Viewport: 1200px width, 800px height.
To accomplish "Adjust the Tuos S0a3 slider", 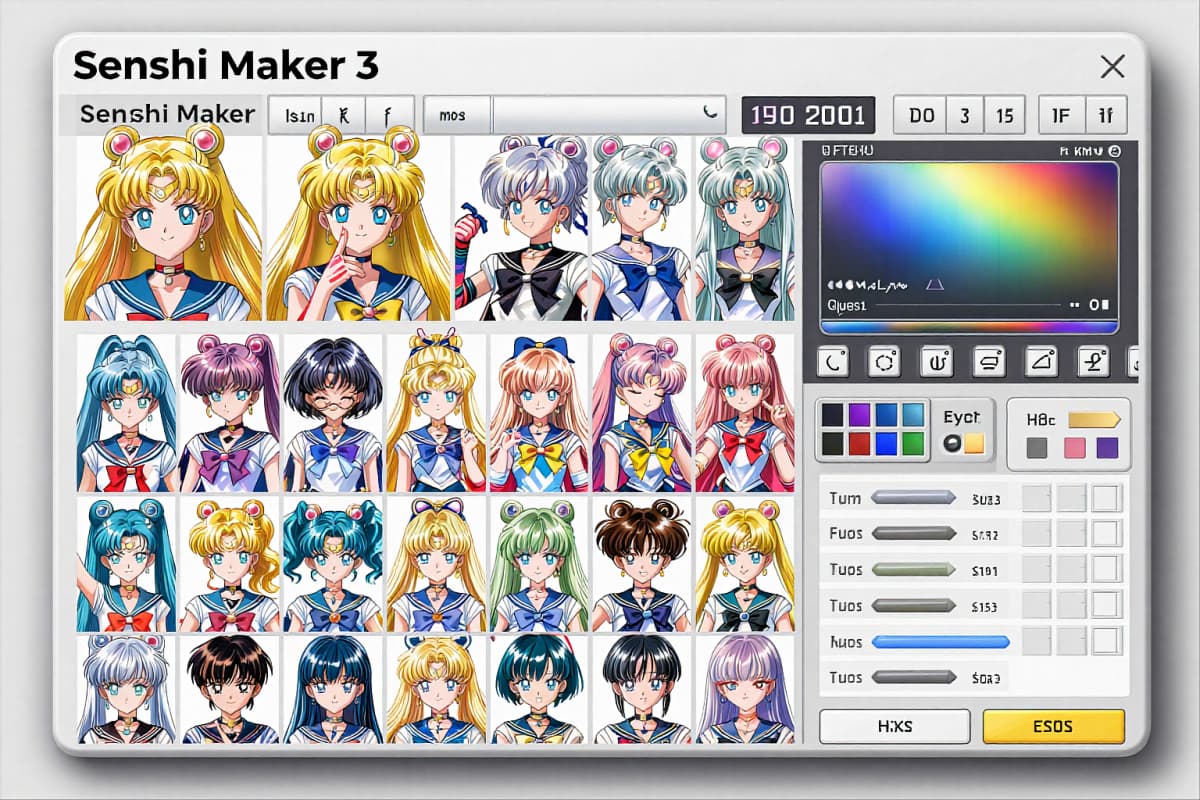I will point(912,677).
